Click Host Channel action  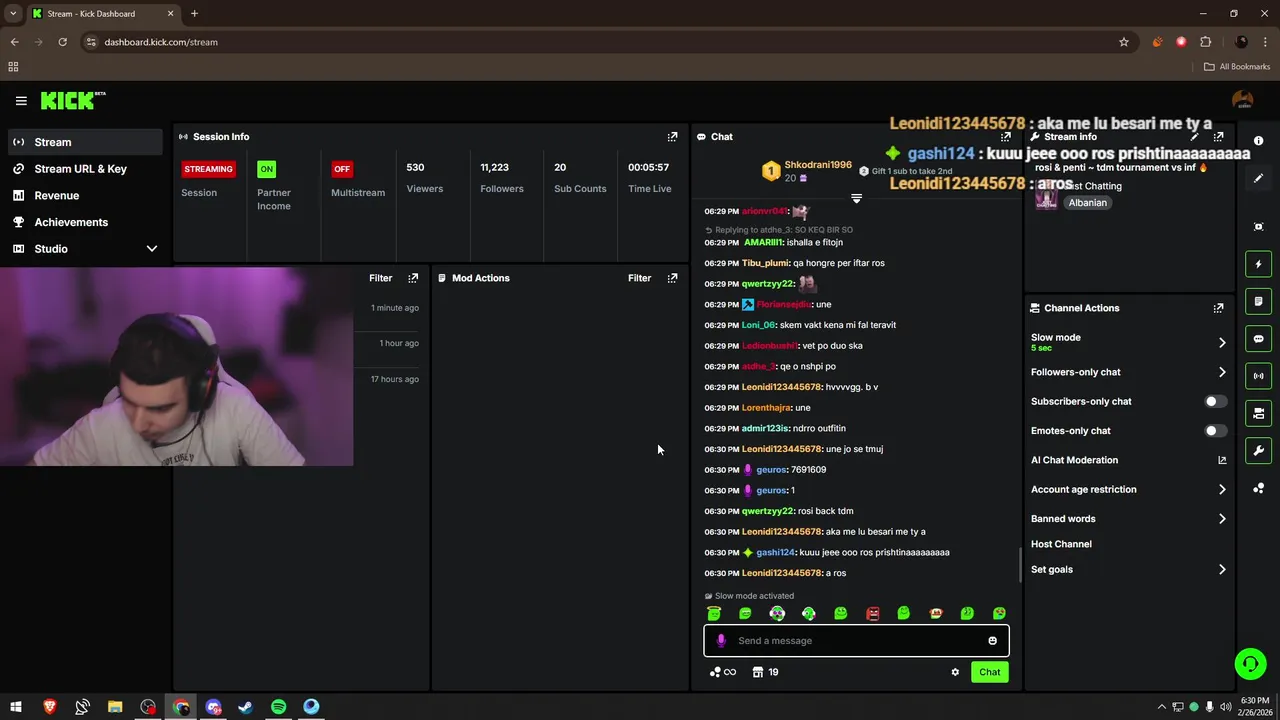point(1061,544)
